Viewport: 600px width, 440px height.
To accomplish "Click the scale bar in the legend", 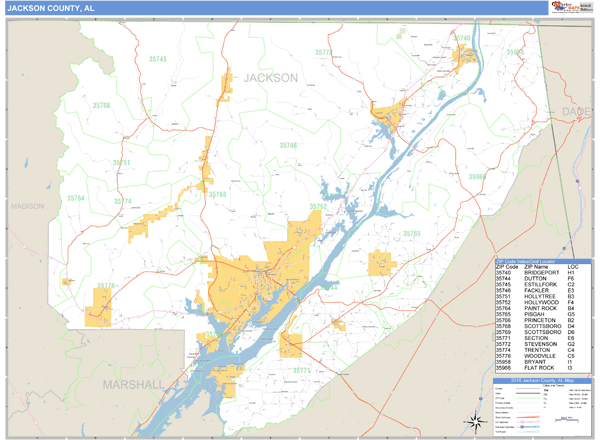I will (567, 420).
